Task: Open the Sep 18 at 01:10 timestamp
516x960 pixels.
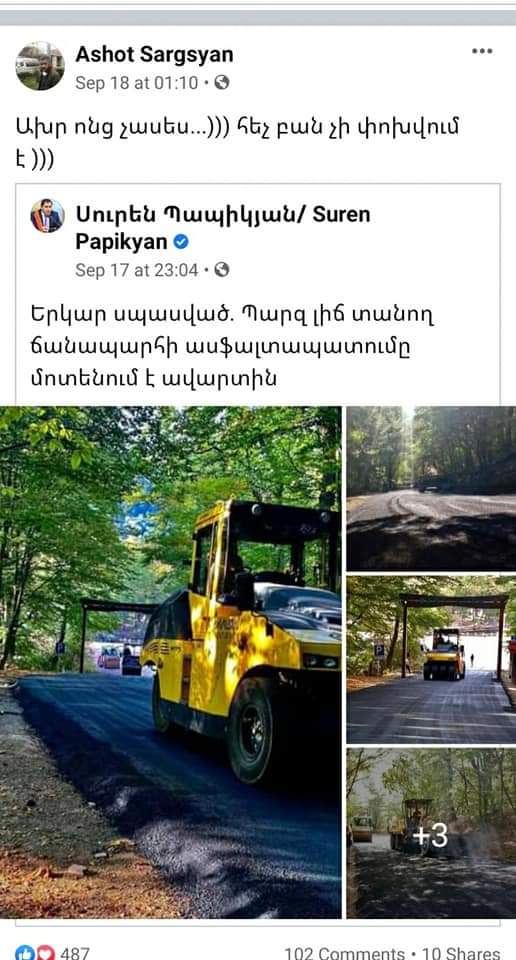Action: (x=136, y=83)
